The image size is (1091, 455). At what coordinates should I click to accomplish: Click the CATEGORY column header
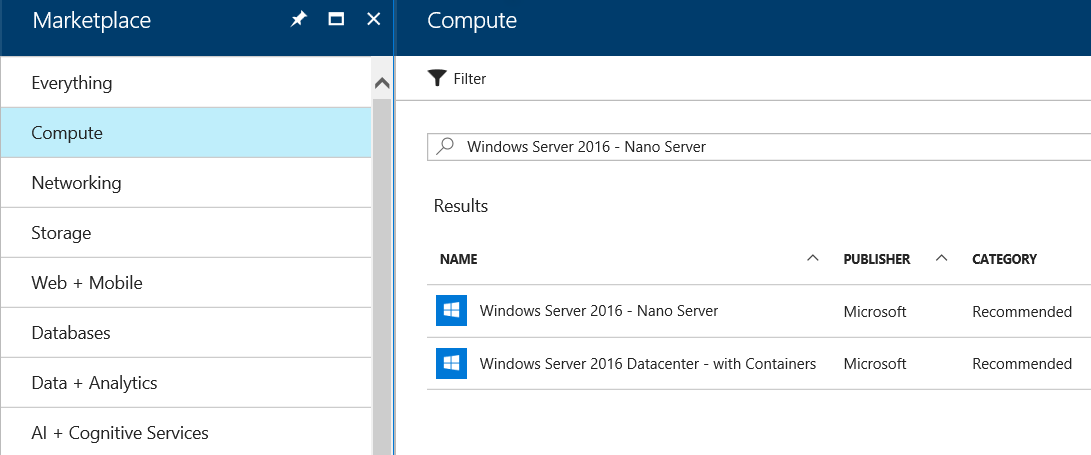point(1004,259)
